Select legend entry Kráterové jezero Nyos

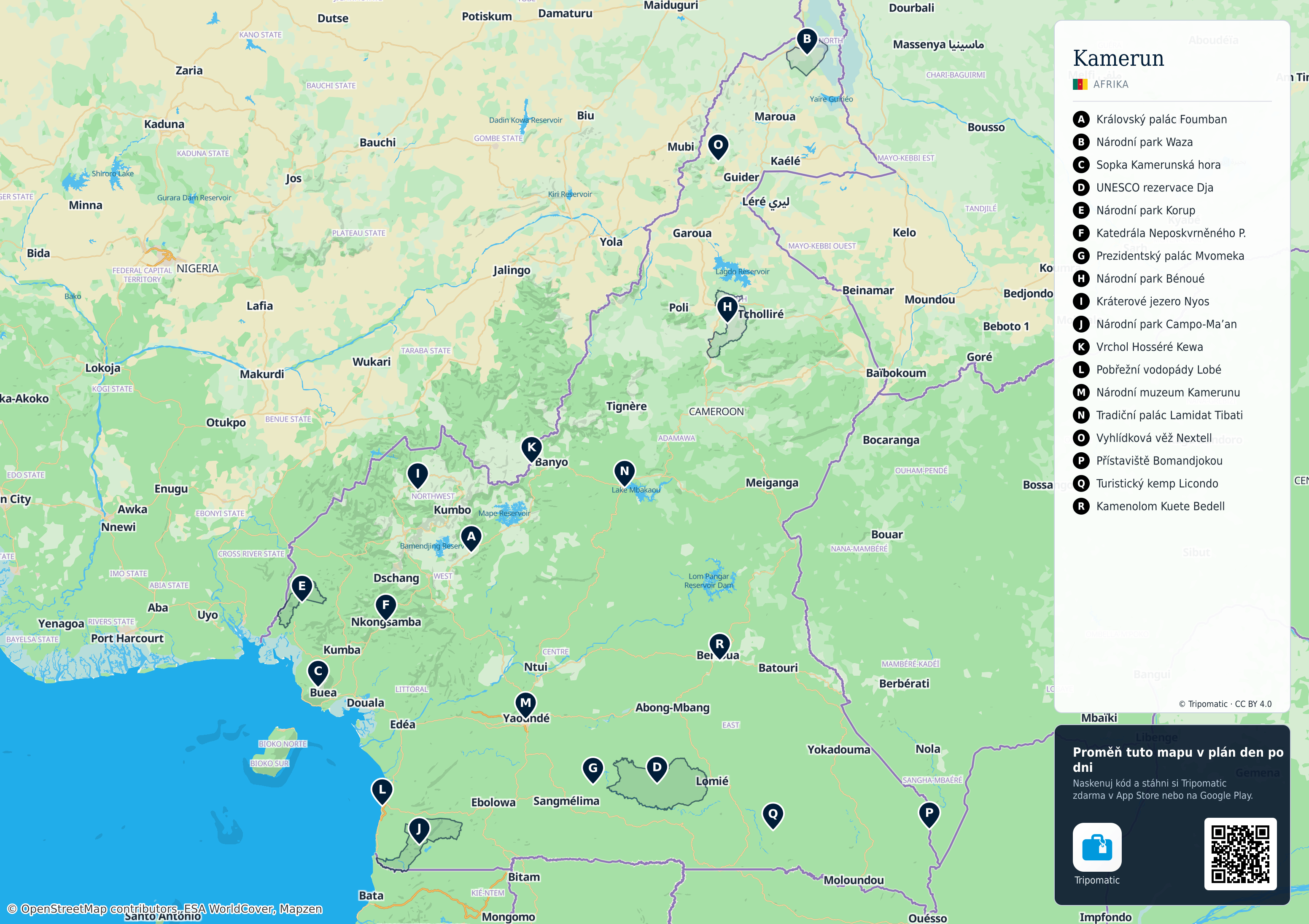point(1142,301)
